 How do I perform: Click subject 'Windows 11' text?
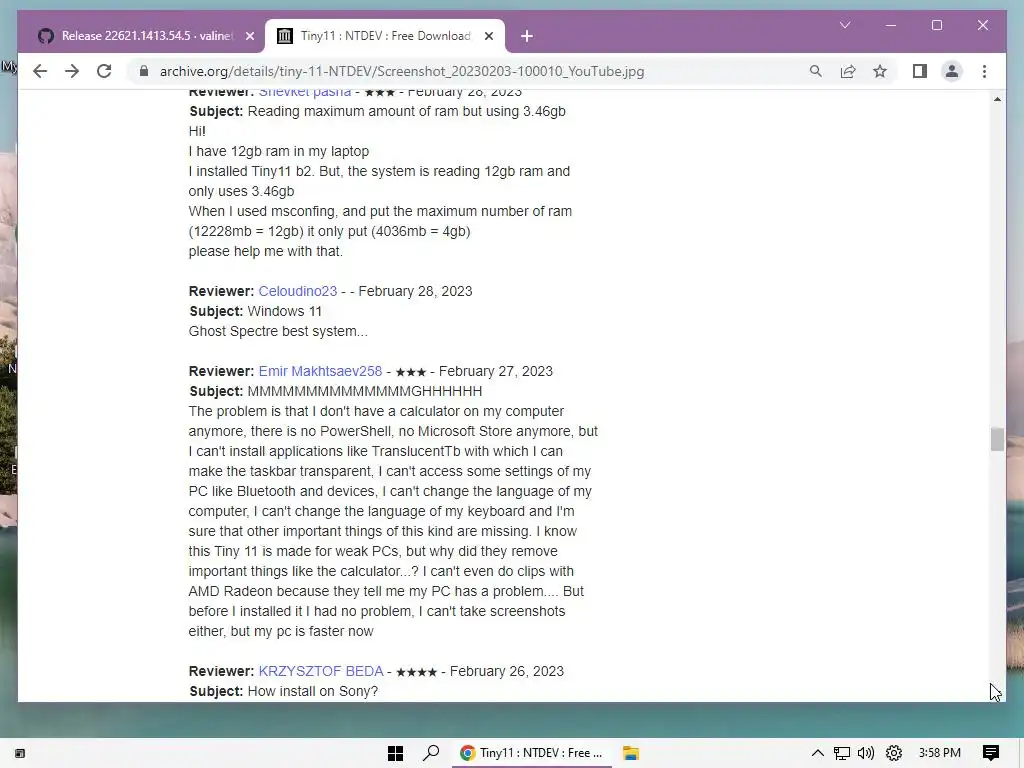[x=285, y=312]
